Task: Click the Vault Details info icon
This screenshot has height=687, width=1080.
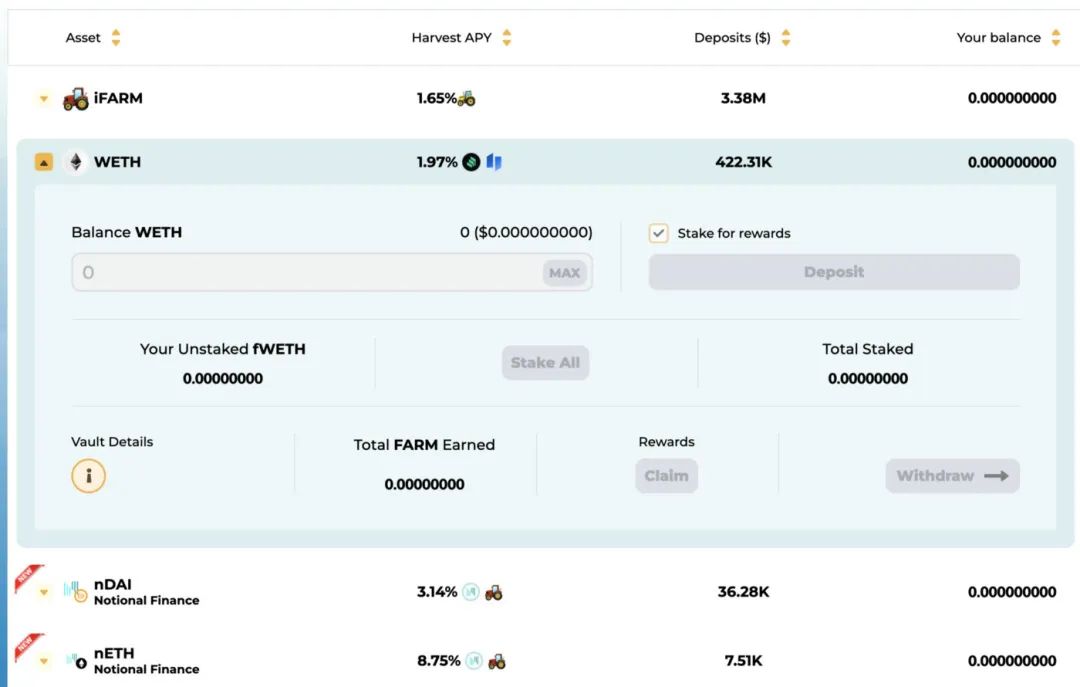Action: [x=88, y=476]
